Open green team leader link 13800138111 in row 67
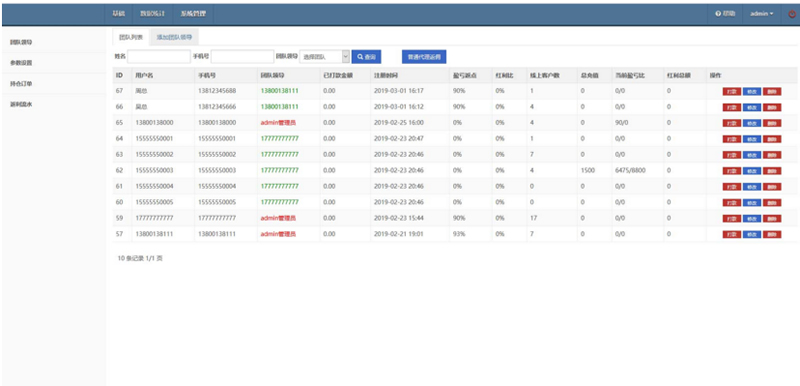 pos(280,91)
